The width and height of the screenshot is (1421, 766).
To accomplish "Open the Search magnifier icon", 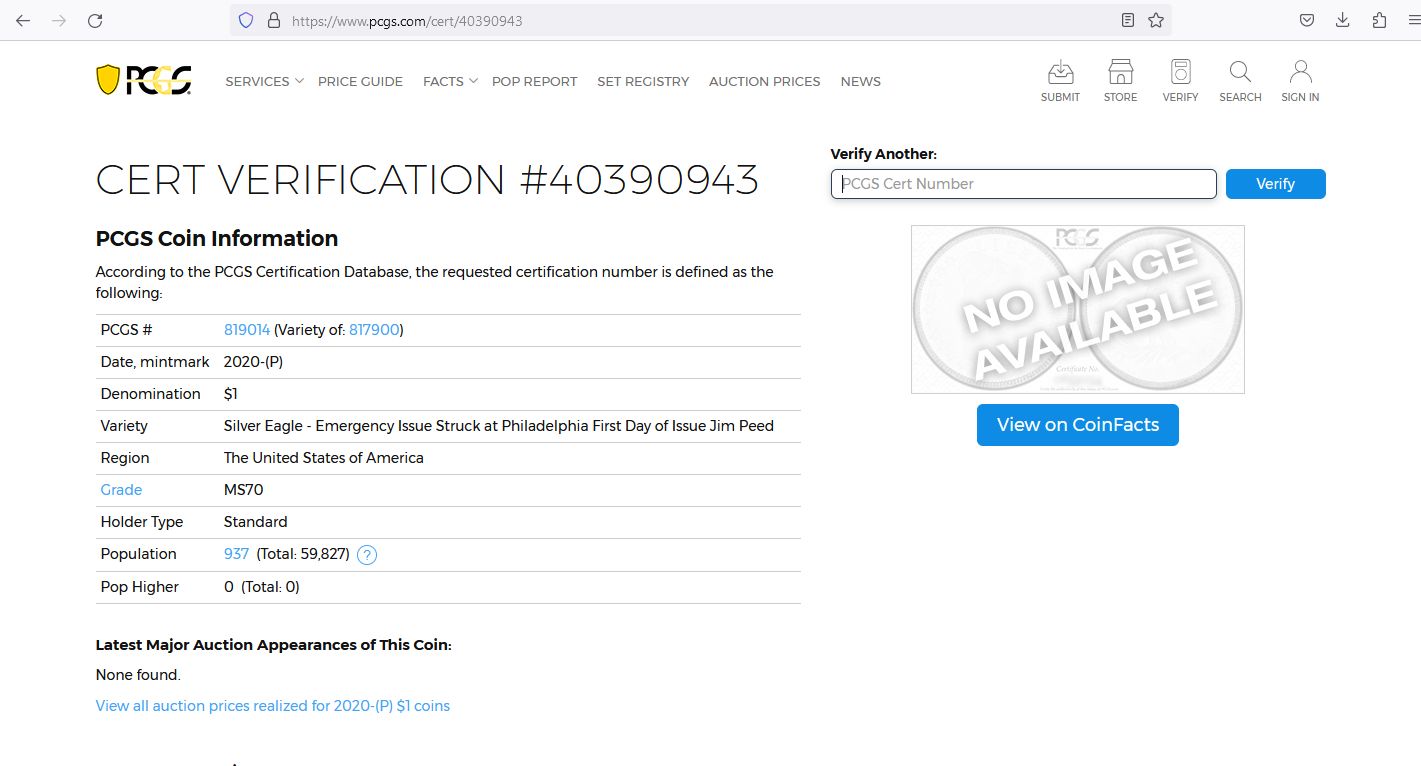I will [1240, 81].
